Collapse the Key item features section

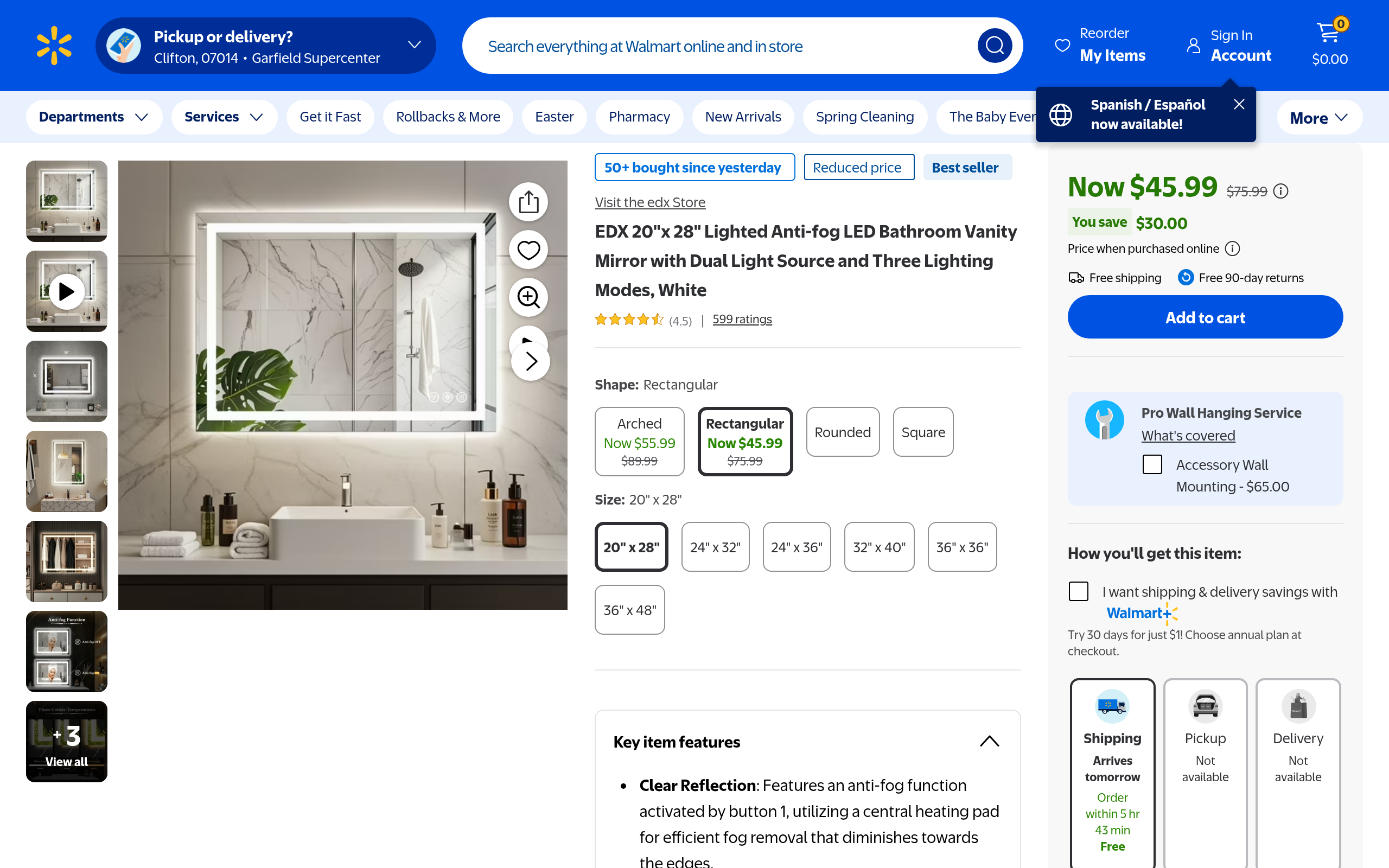click(x=989, y=741)
